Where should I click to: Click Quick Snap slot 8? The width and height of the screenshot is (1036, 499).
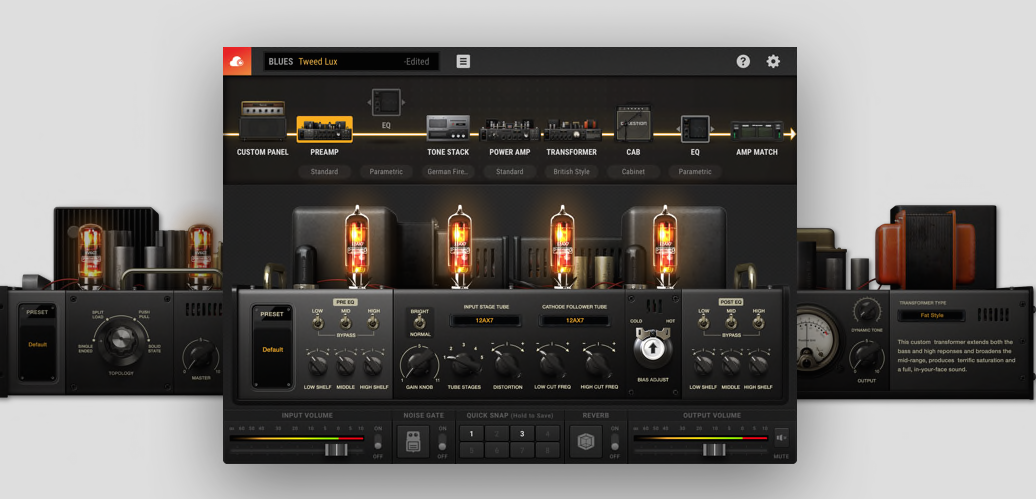(548, 450)
